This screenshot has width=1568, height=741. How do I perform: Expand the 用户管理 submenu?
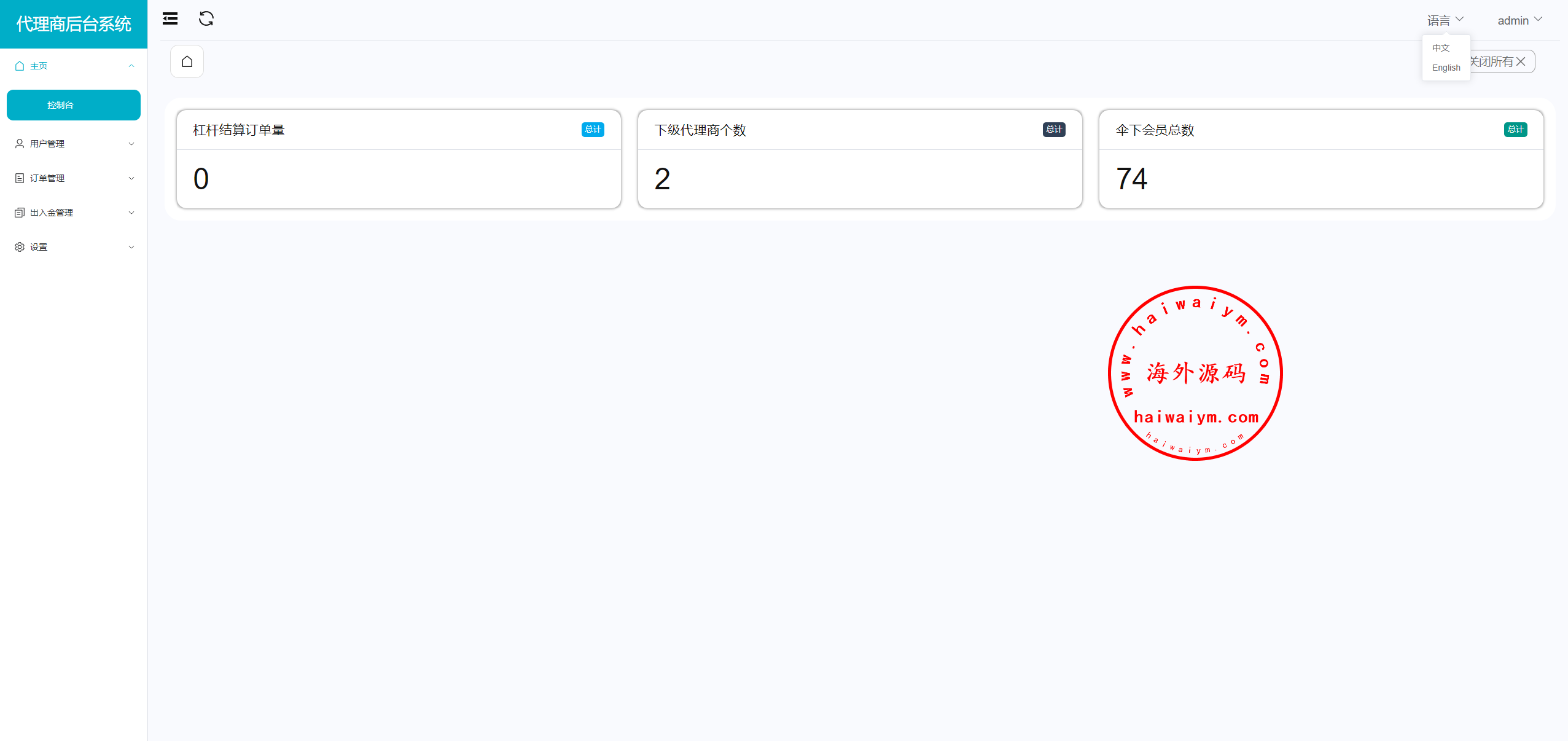pos(131,144)
